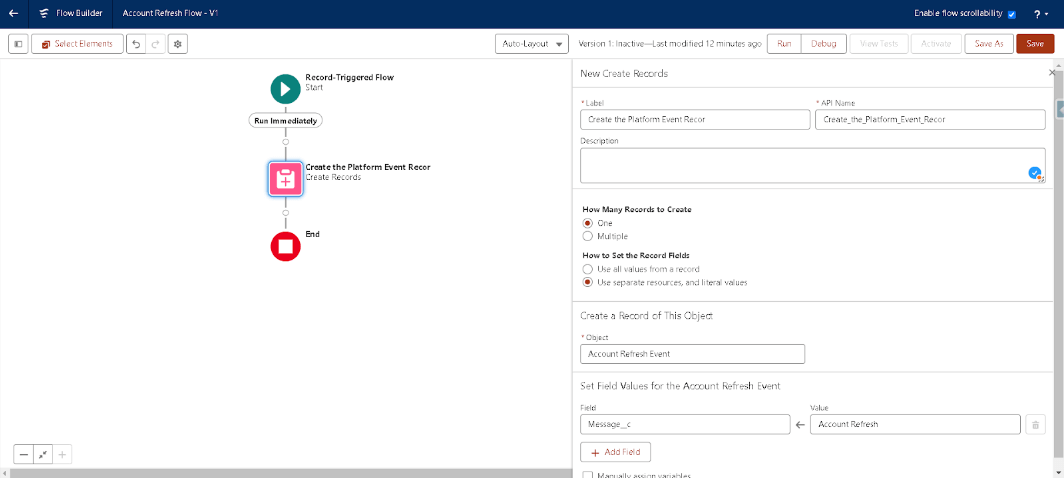
Task: Toggle the toolbox sidebar panel icon
Action: click(18, 43)
